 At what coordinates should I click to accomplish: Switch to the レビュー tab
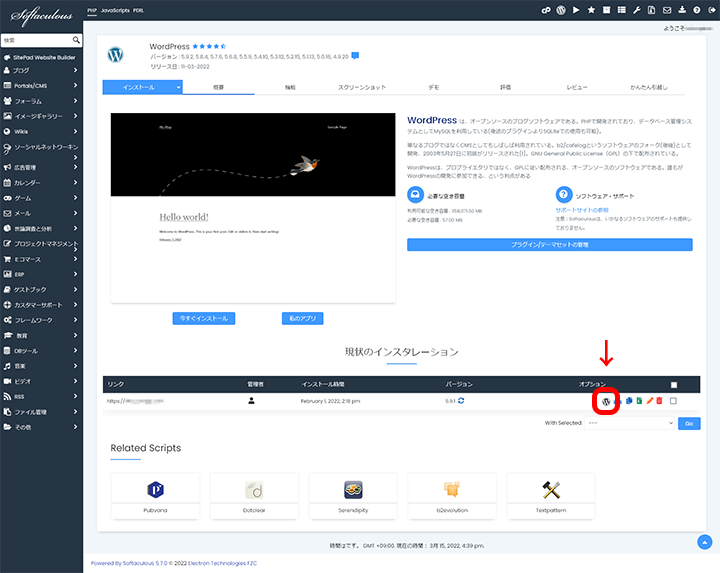577,87
